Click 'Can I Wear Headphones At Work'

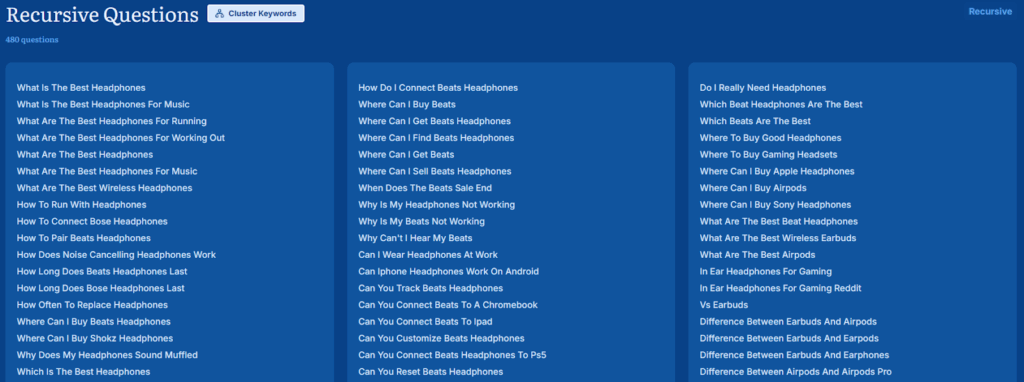(x=428, y=255)
